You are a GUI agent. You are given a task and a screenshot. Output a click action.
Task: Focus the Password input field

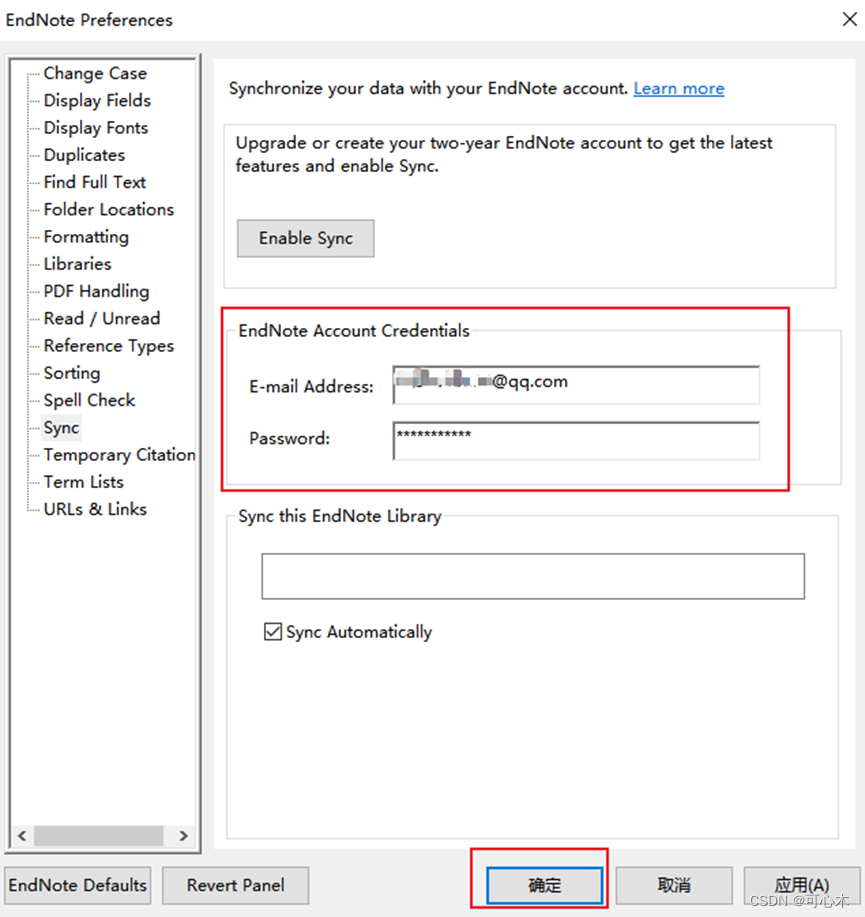tap(576, 440)
